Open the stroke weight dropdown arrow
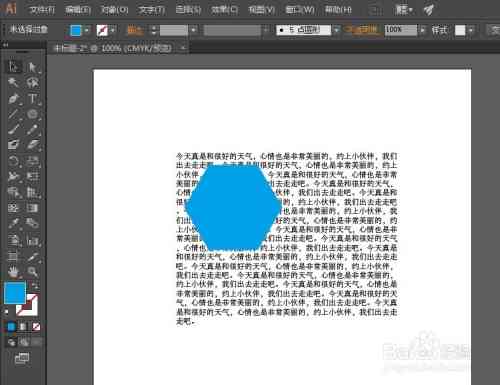This screenshot has width=500, height=385. pos(193,30)
